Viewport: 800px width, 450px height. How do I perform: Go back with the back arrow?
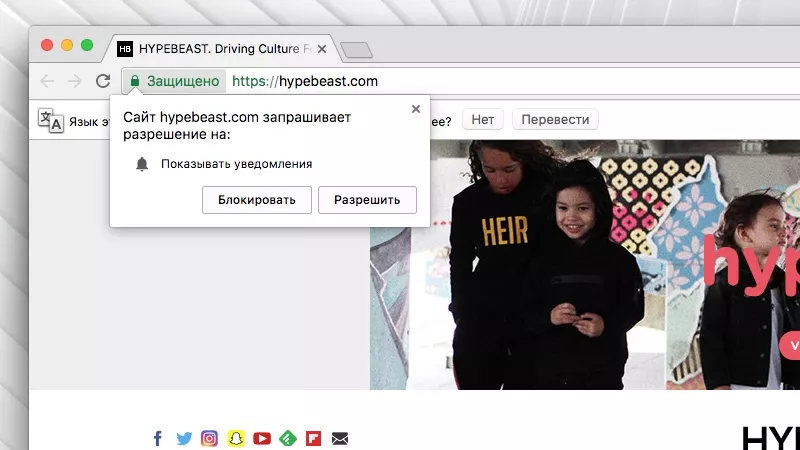click(x=47, y=81)
